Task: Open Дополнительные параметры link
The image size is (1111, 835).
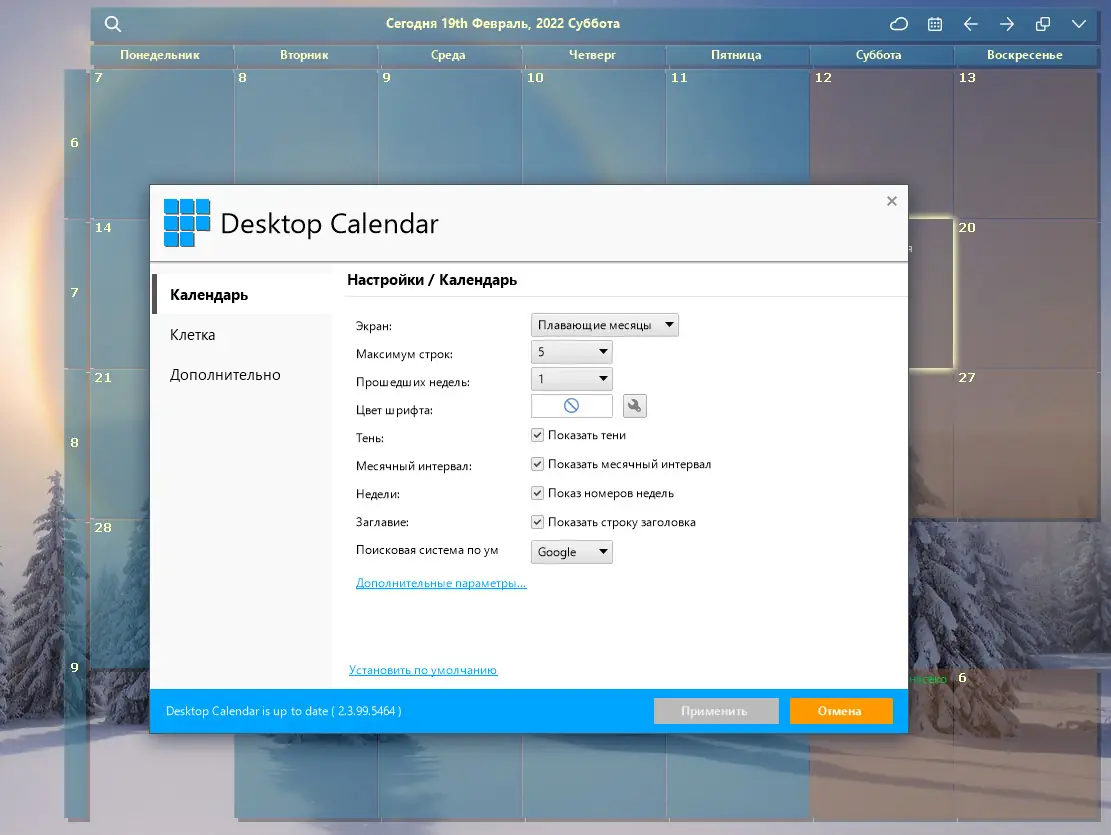Action: [441, 583]
